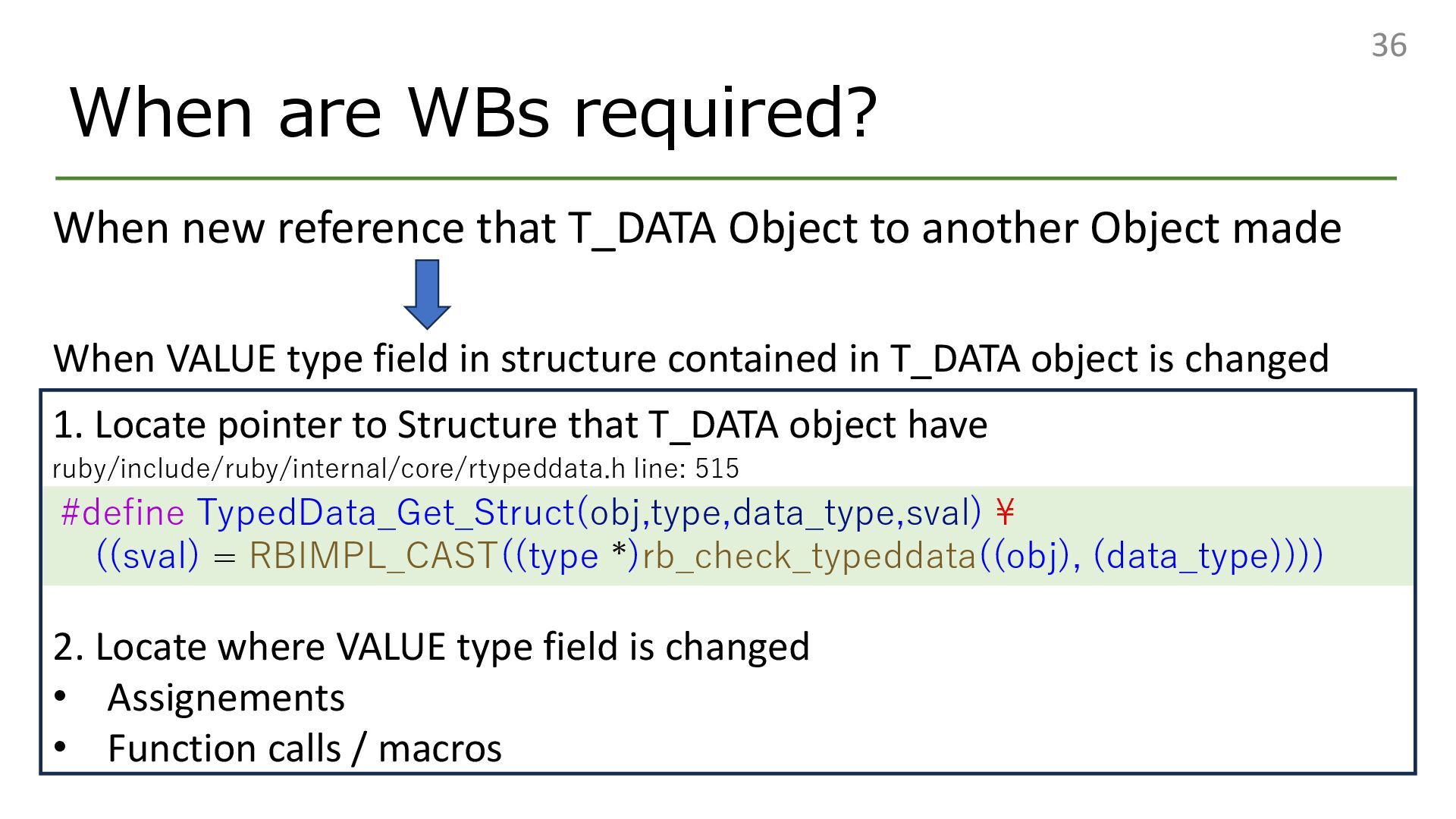This screenshot has height=819, width=1456.
Task: Click 'line: 515' text
Action: point(686,469)
